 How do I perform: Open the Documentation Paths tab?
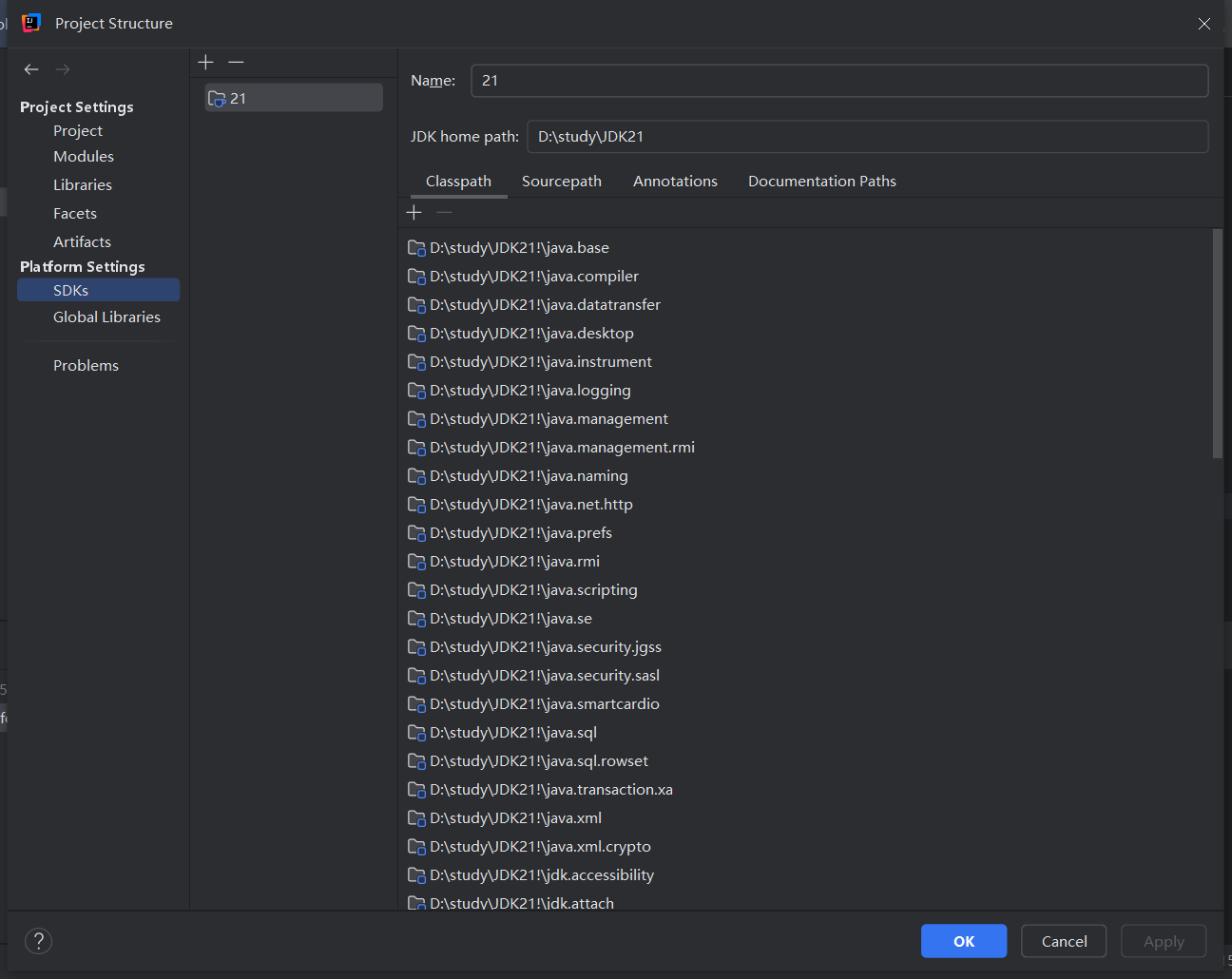tap(822, 181)
